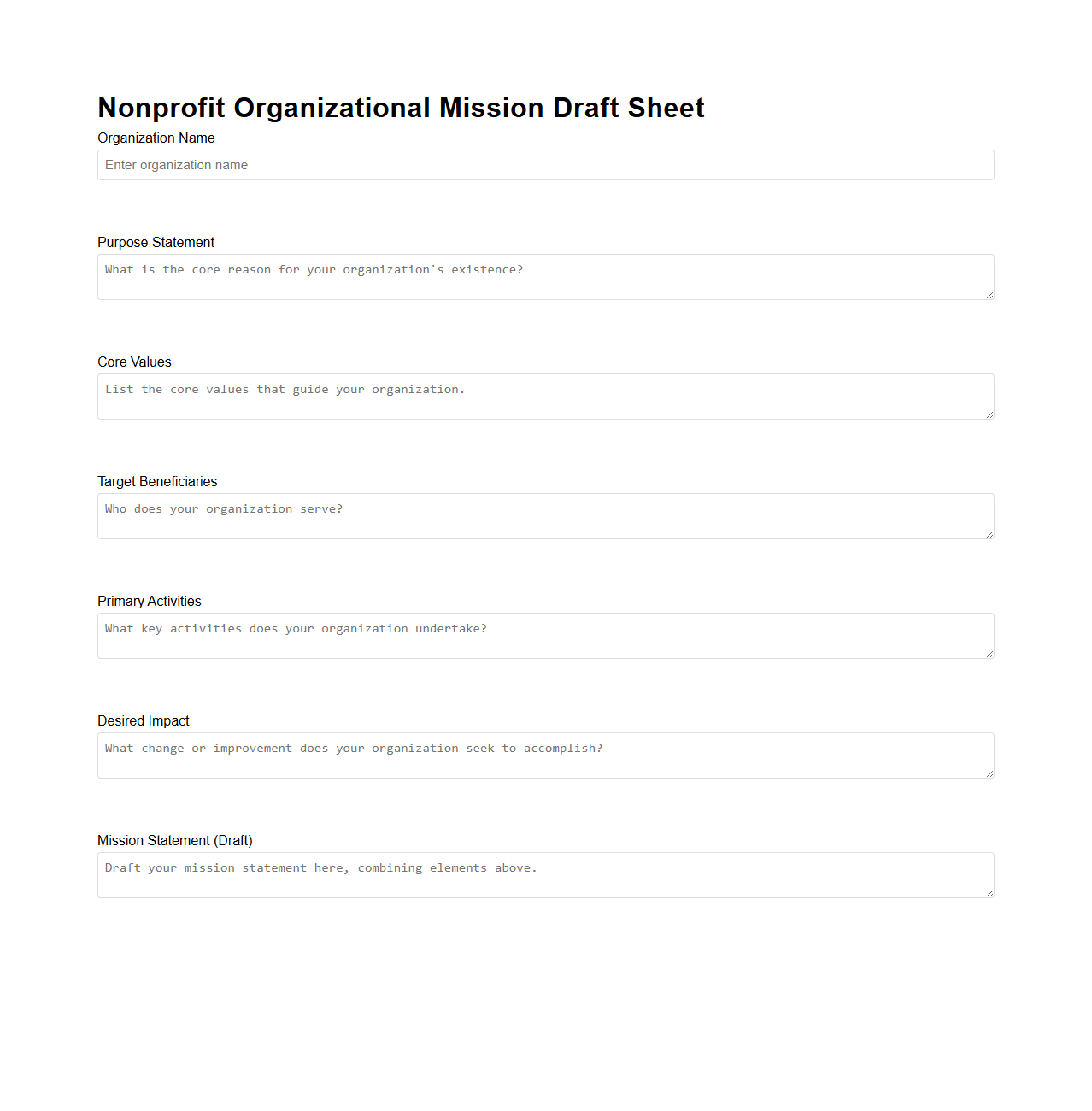
Task: Click the Target Beneficiaries label
Action: 157,481
